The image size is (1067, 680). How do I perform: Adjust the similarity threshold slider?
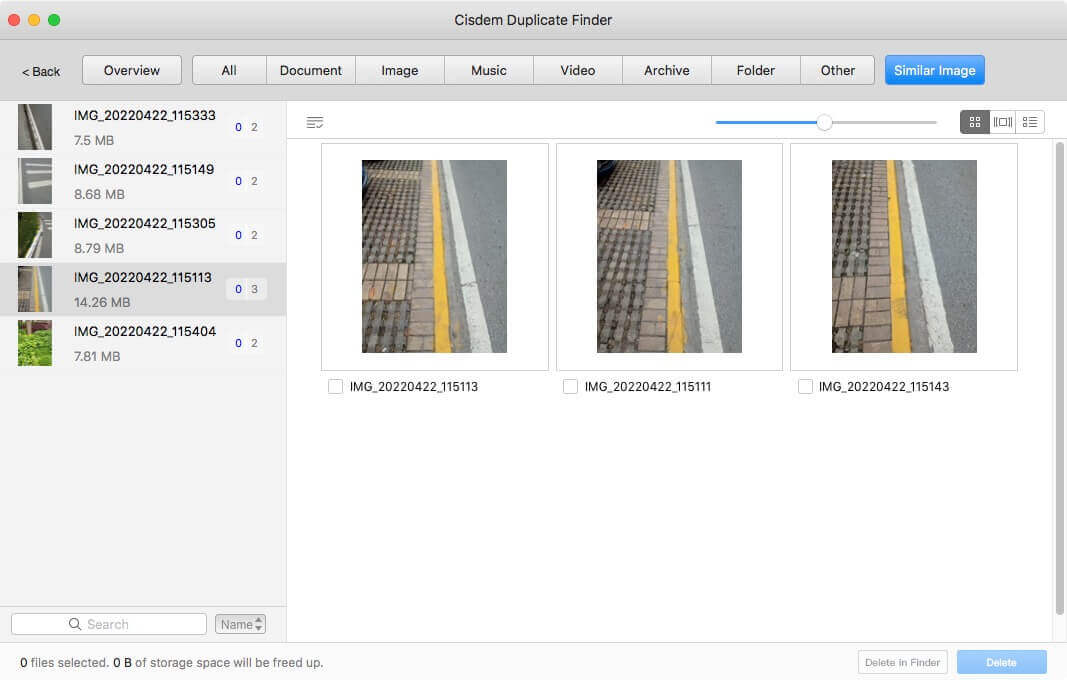click(x=824, y=121)
